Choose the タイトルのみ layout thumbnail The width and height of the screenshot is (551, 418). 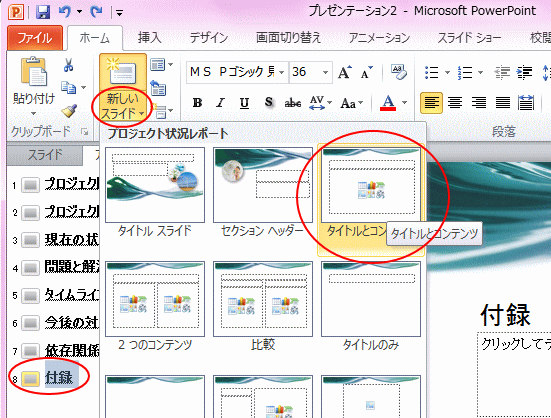pyautogui.click(x=371, y=299)
